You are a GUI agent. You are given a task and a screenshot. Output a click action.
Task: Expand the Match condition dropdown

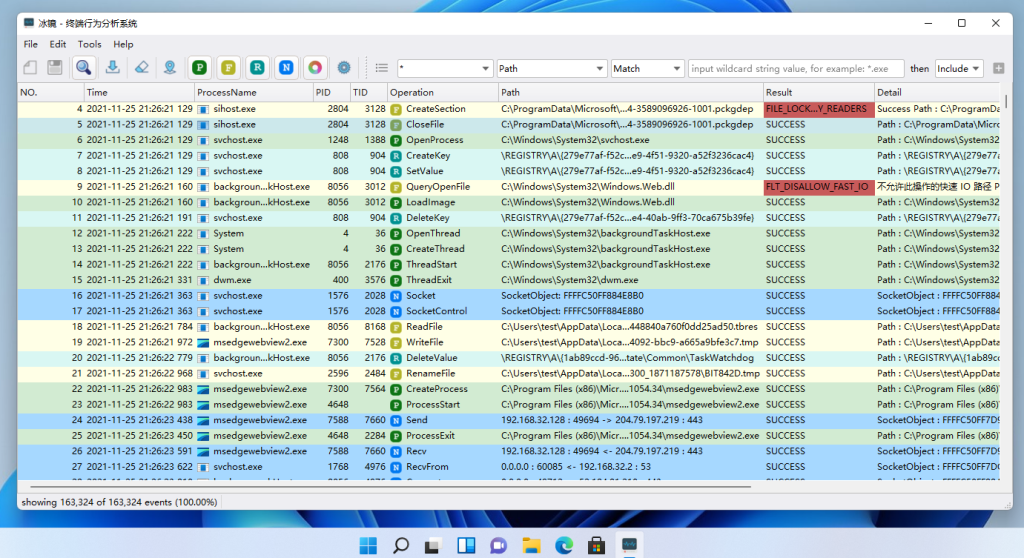point(647,69)
